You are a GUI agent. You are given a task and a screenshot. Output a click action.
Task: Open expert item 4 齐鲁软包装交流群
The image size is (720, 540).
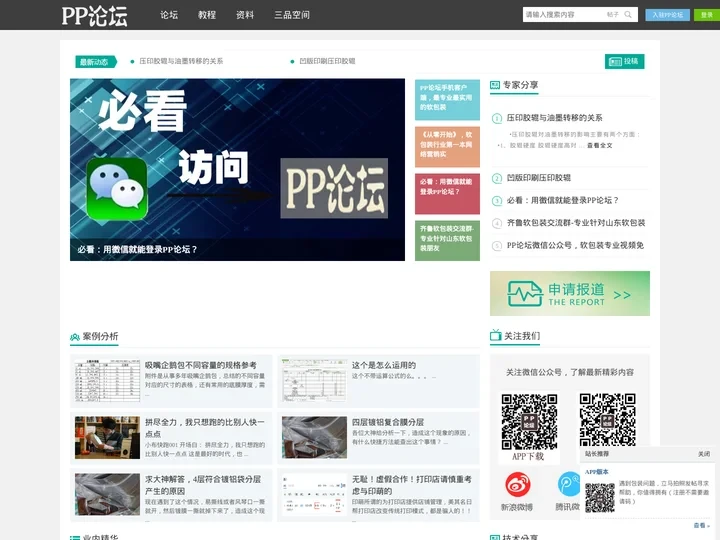click(576, 223)
